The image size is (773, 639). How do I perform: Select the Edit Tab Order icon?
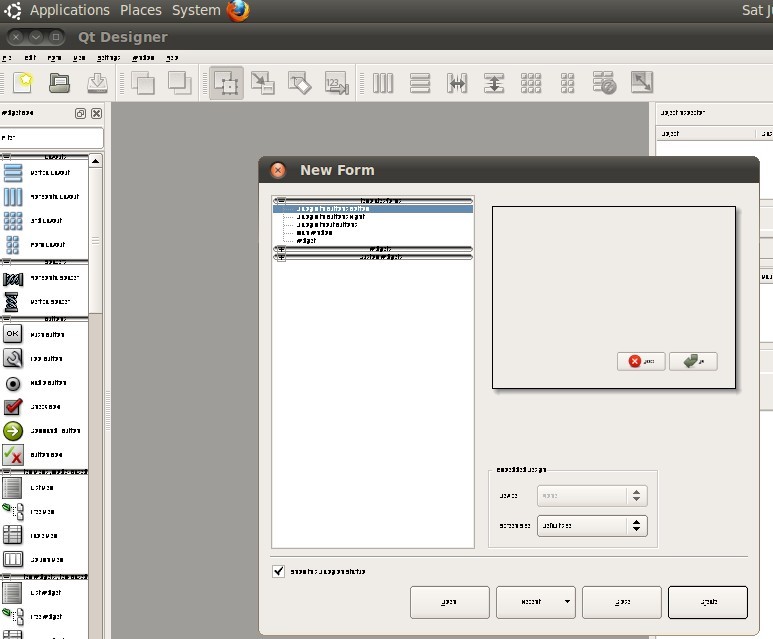click(337, 83)
